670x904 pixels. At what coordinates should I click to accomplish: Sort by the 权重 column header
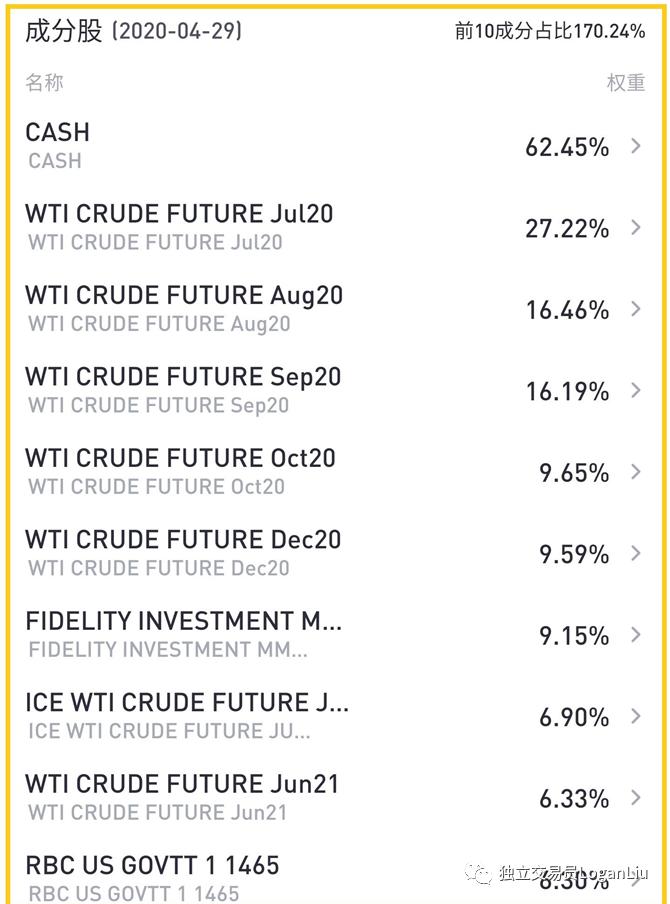[x=626, y=83]
